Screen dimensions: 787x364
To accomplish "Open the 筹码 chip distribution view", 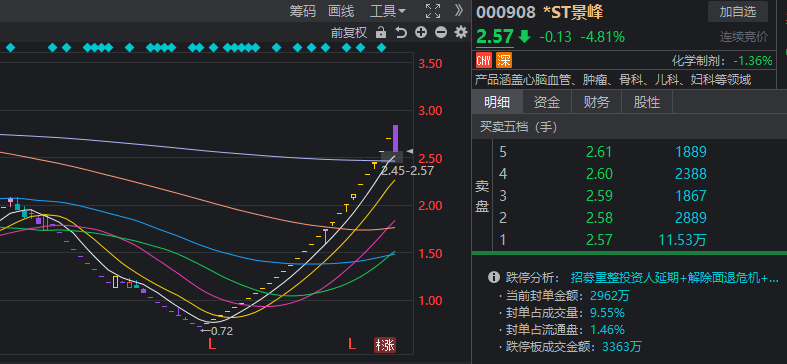I will (302, 11).
